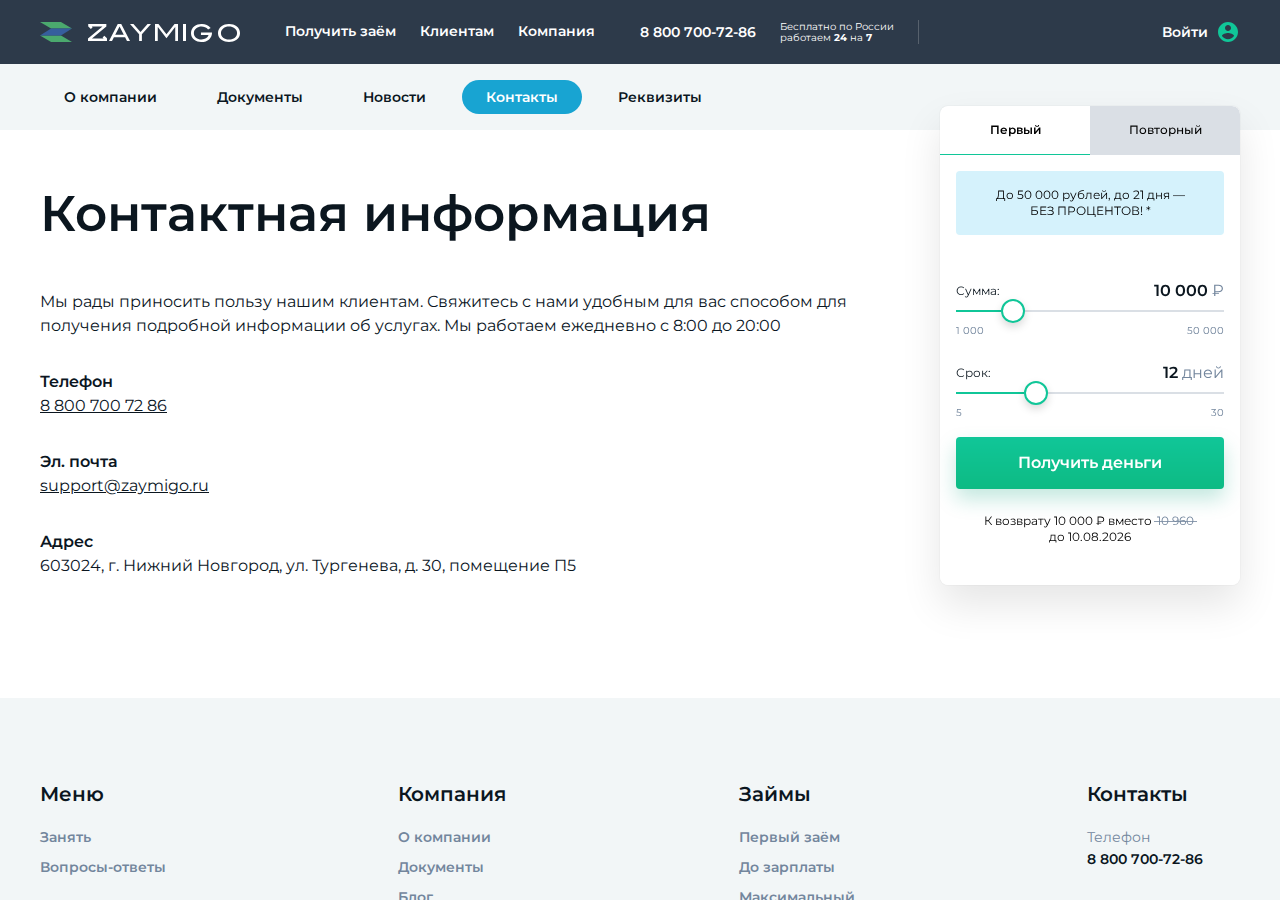Click the 10 000 ₽ amount value

(x=1188, y=291)
